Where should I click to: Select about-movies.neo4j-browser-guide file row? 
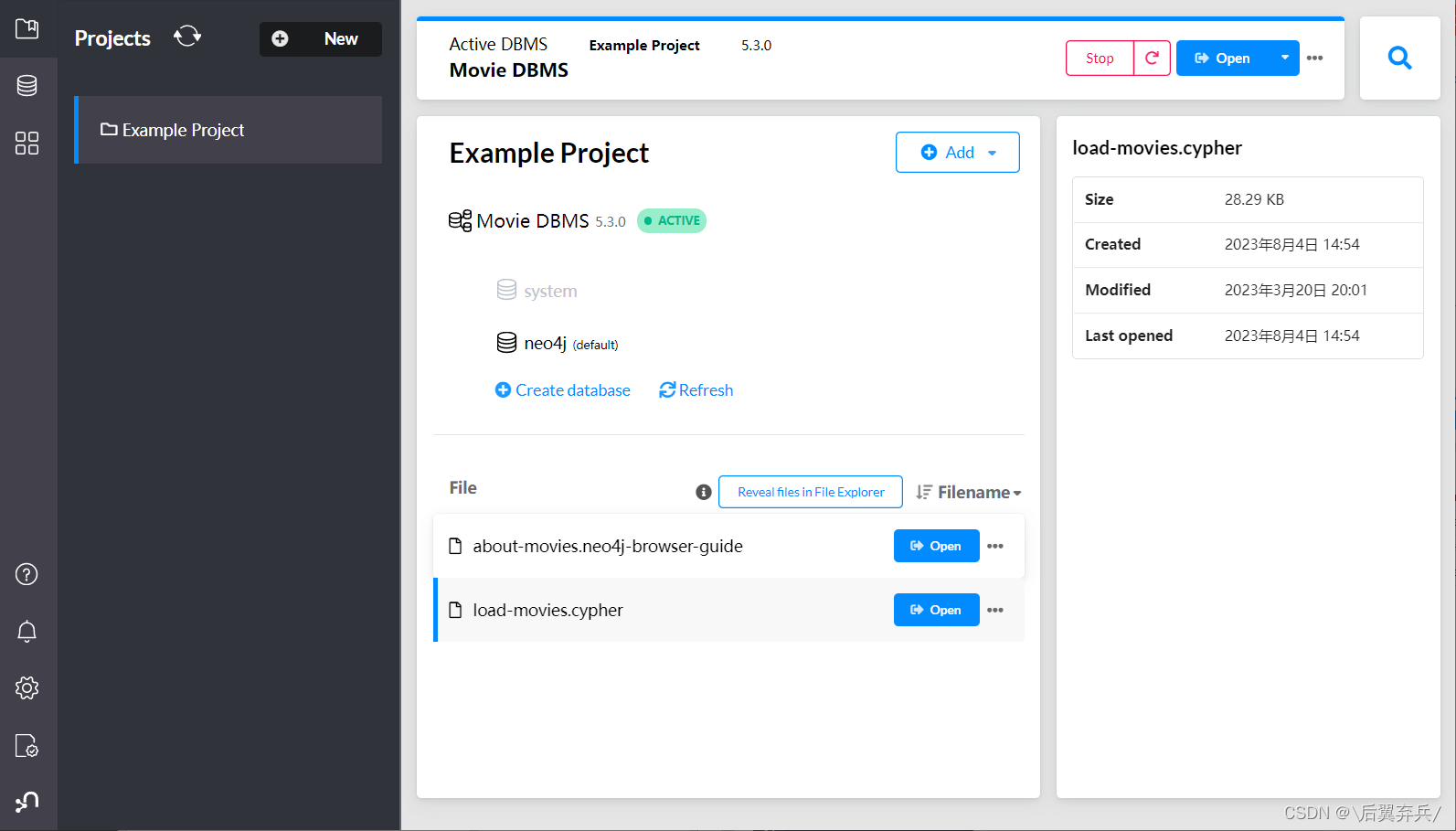(x=728, y=546)
